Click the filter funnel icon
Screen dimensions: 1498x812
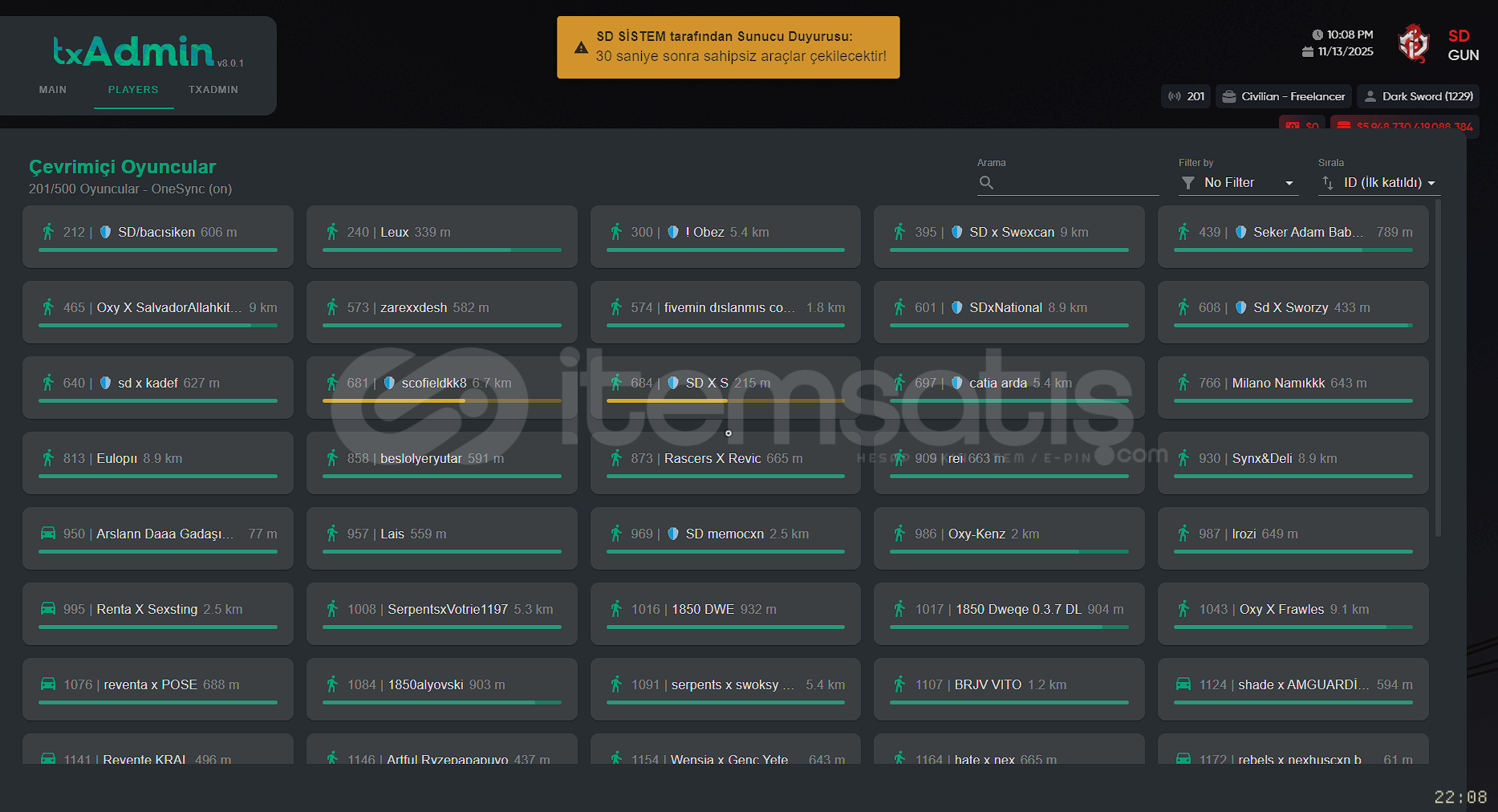click(1187, 183)
